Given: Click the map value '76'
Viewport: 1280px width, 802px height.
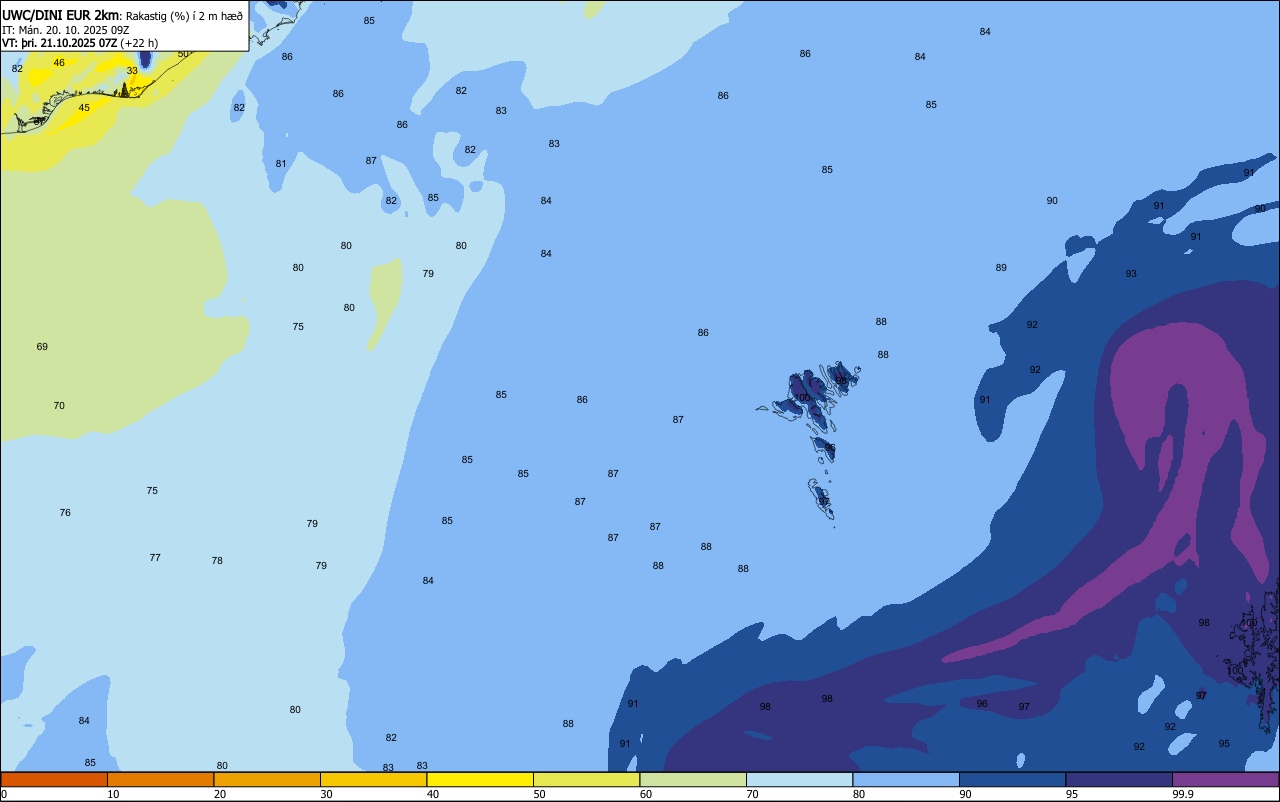Looking at the screenshot, I should click(65, 513).
